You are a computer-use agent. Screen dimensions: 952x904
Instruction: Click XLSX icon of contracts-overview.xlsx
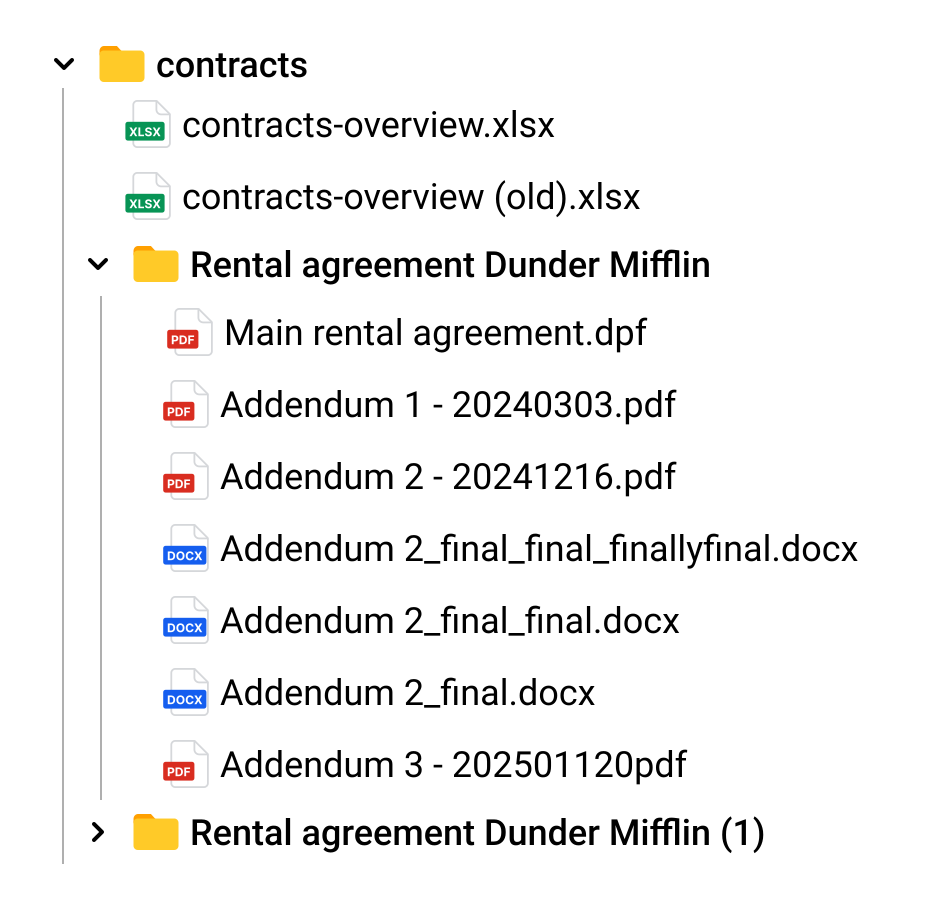coord(147,125)
